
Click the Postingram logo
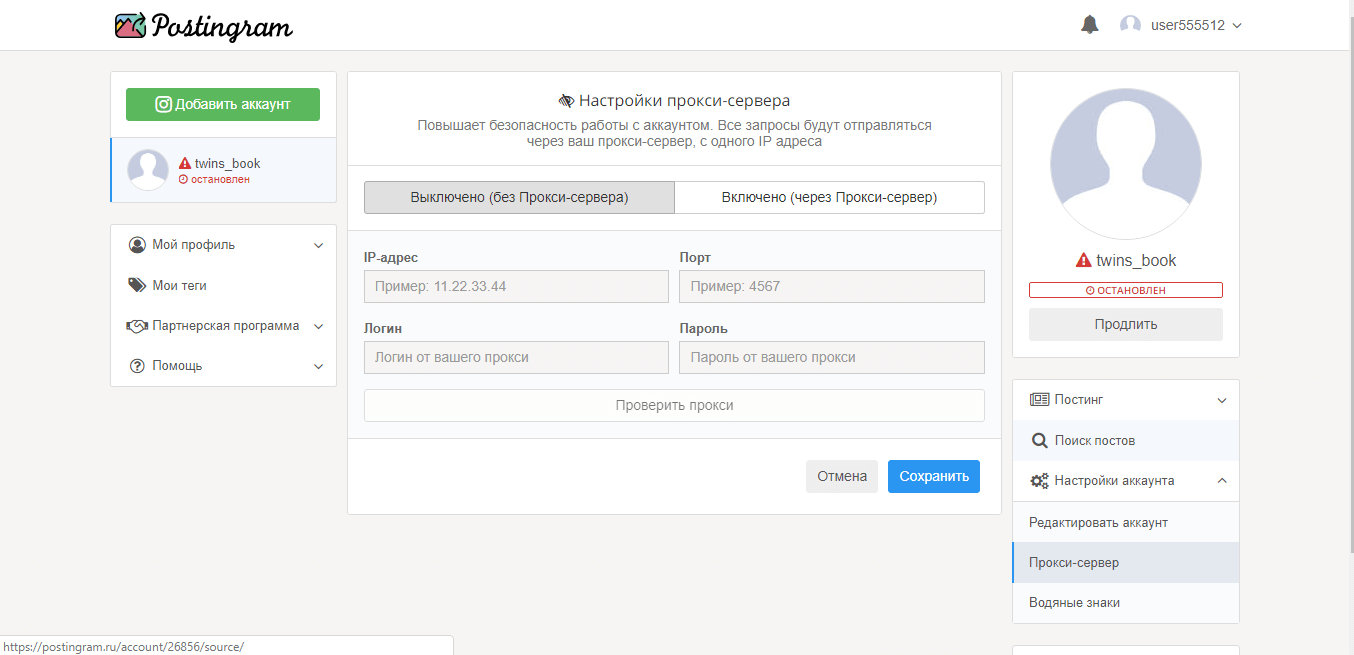tap(204, 26)
